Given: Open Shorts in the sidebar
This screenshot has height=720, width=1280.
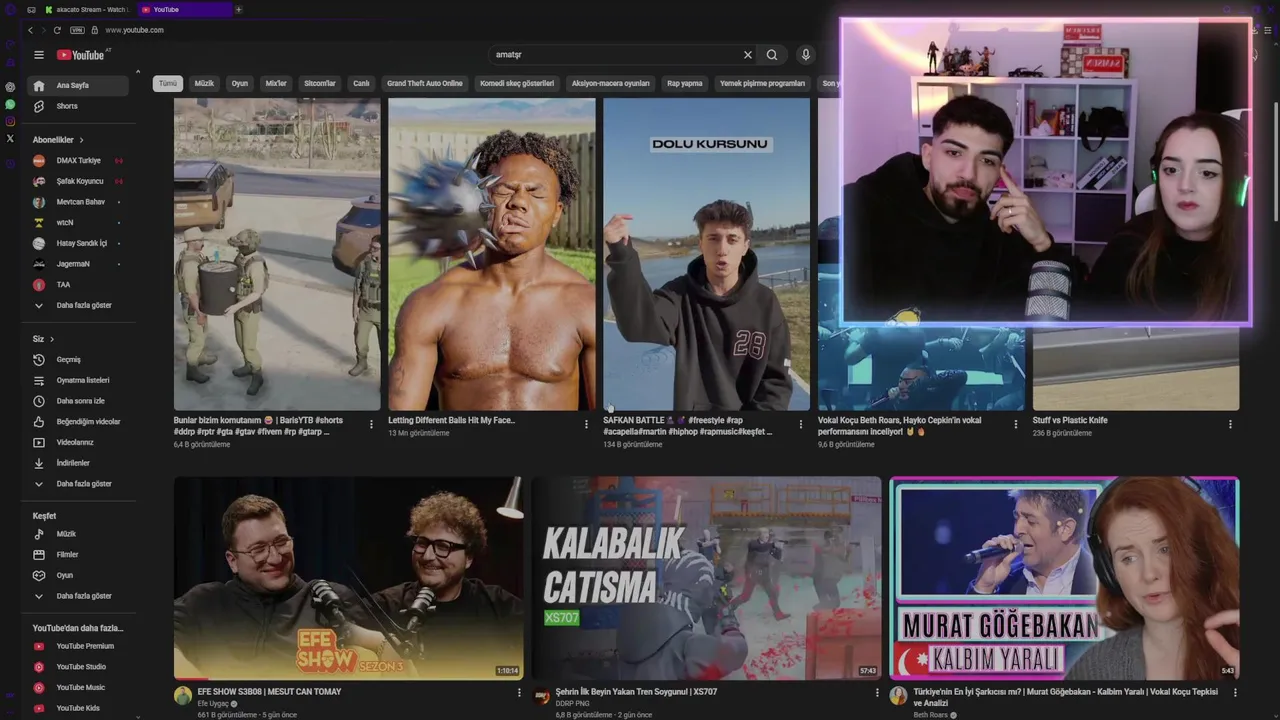Looking at the screenshot, I should 76,106.
